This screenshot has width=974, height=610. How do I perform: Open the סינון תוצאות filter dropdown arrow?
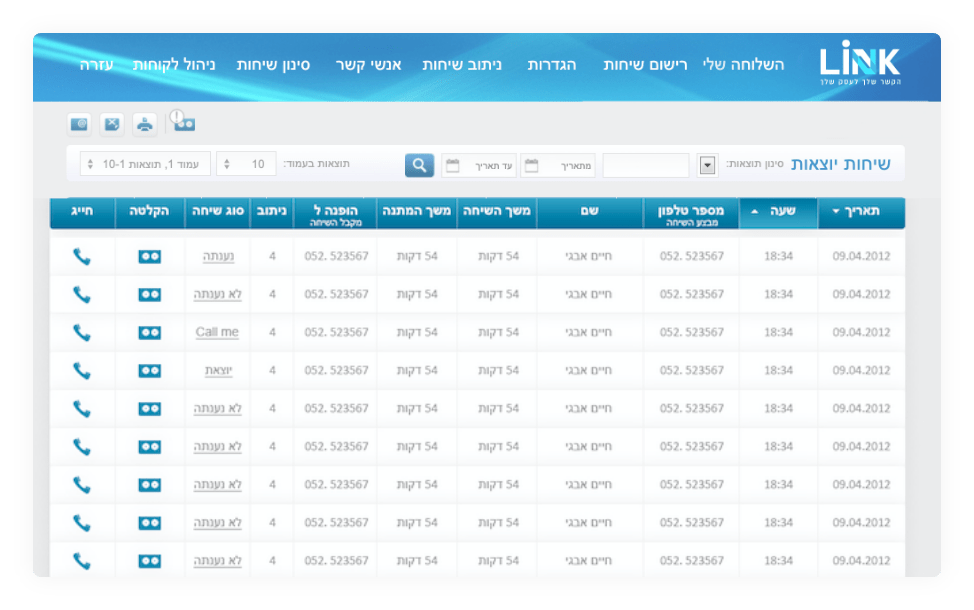(x=707, y=165)
